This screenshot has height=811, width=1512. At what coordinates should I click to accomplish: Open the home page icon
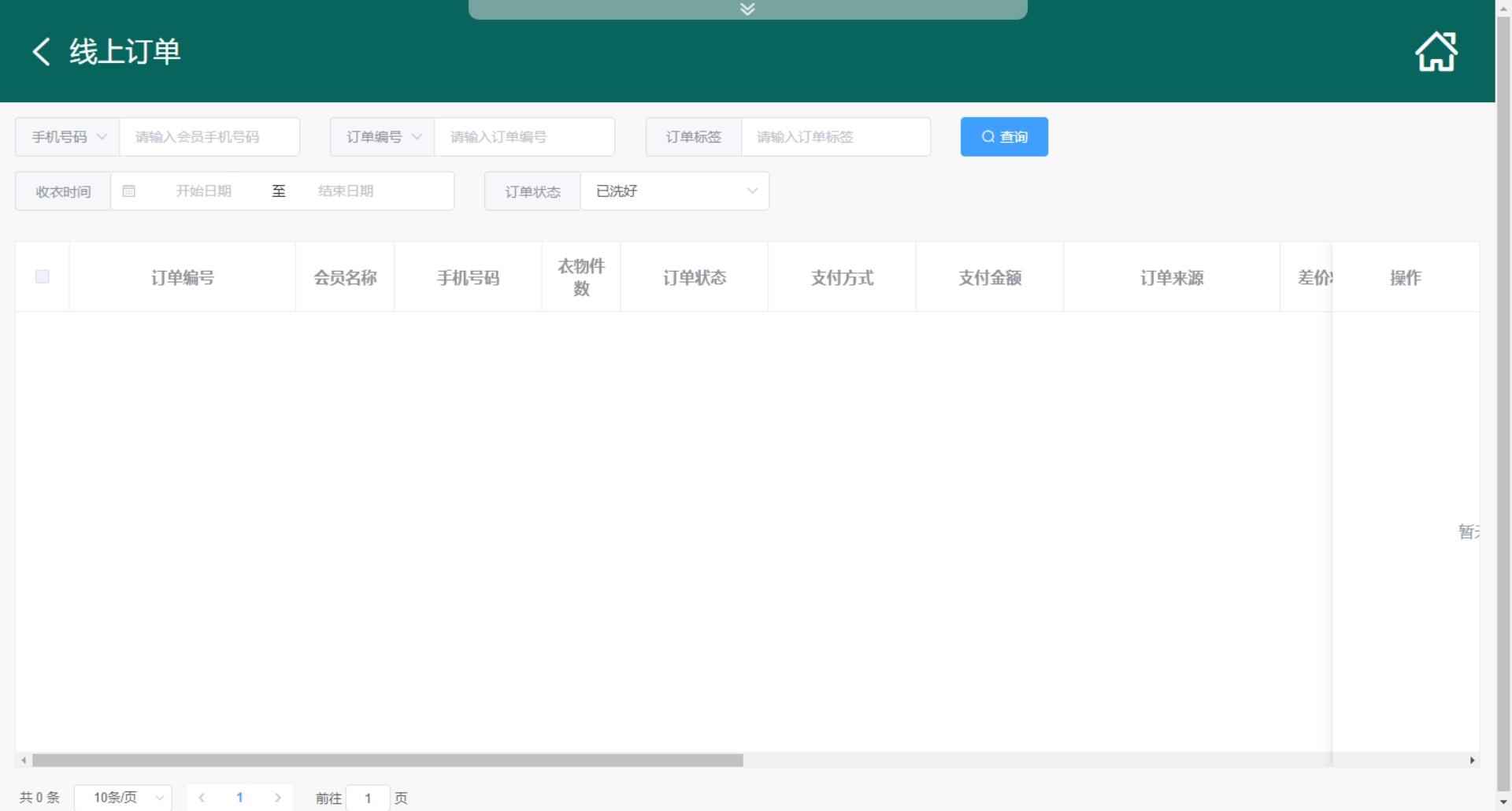coord(1436,52)
